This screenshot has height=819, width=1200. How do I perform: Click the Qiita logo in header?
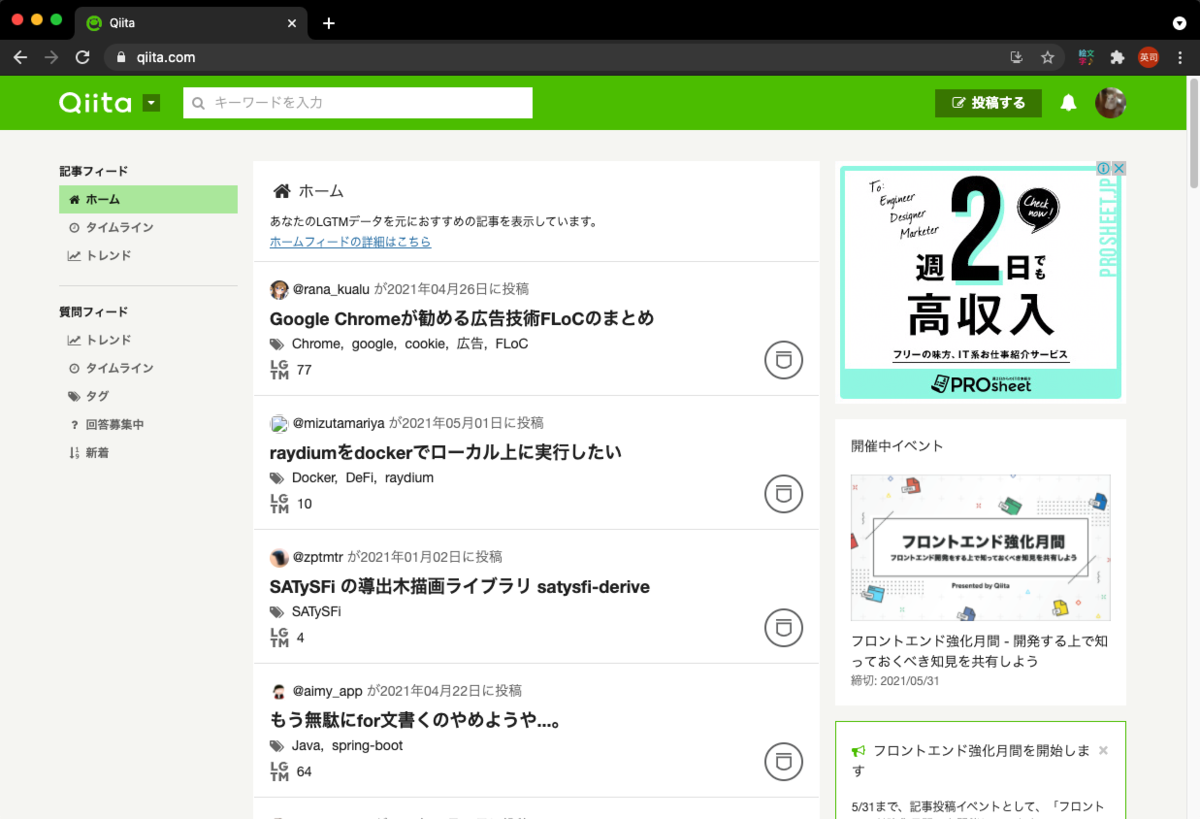tap(95, 102)
